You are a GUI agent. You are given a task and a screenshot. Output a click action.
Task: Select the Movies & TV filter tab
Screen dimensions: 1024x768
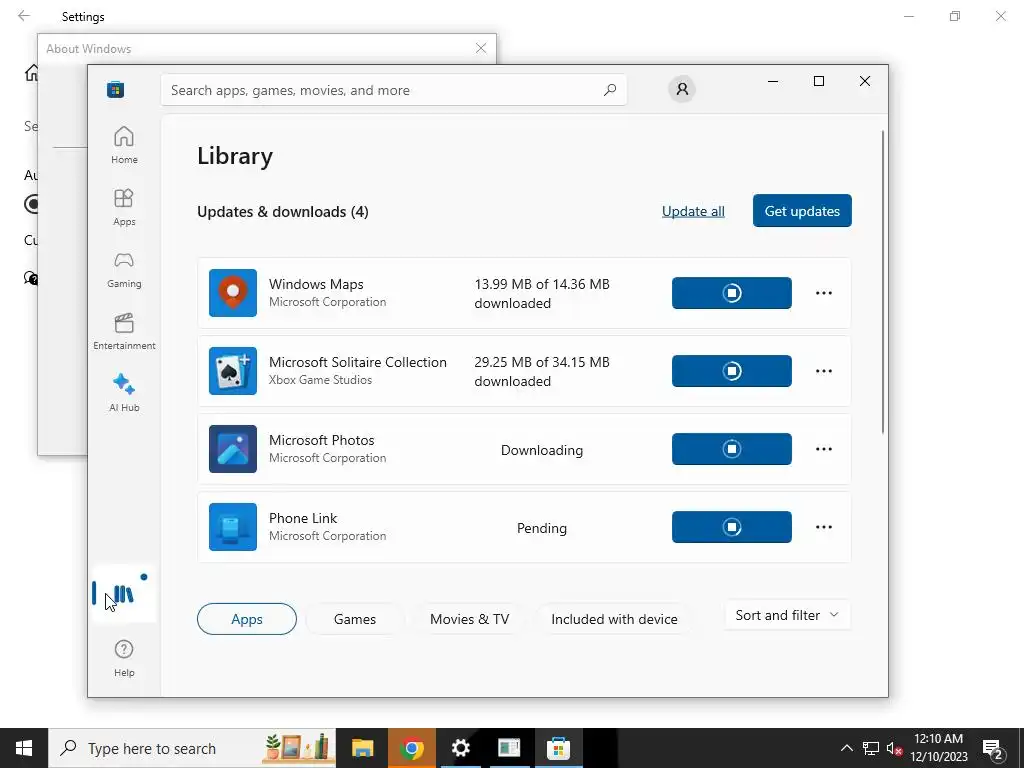pyautogui.click(x=470, y=619)
